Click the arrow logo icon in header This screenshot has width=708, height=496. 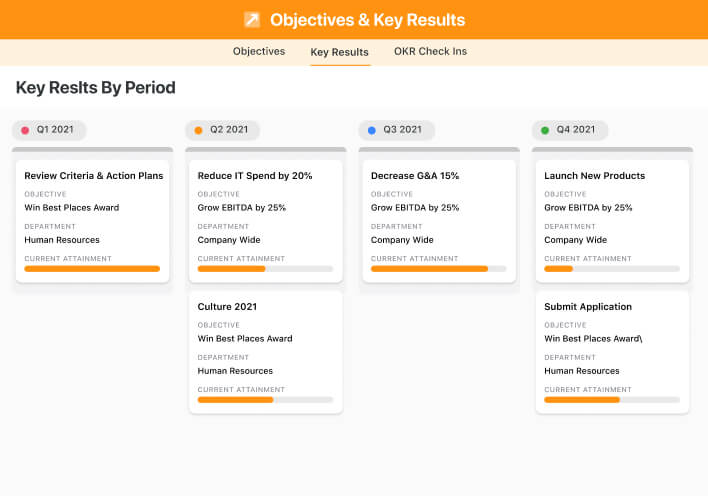[252, 20]
